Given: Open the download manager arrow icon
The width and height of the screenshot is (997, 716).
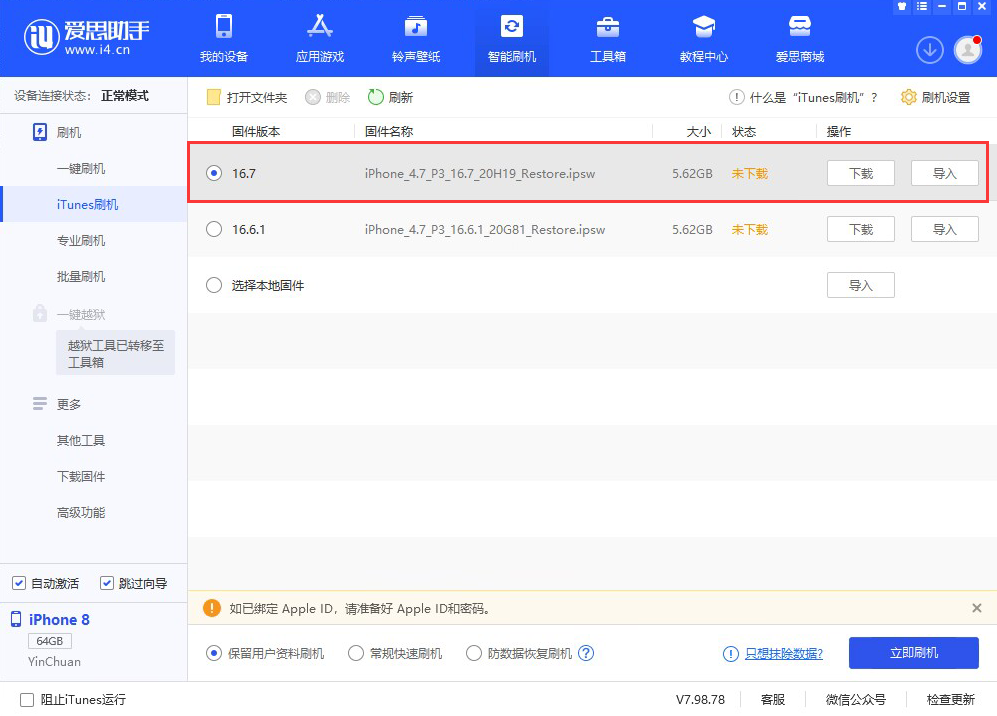Looking at the screenshot, I should point(929,49).
